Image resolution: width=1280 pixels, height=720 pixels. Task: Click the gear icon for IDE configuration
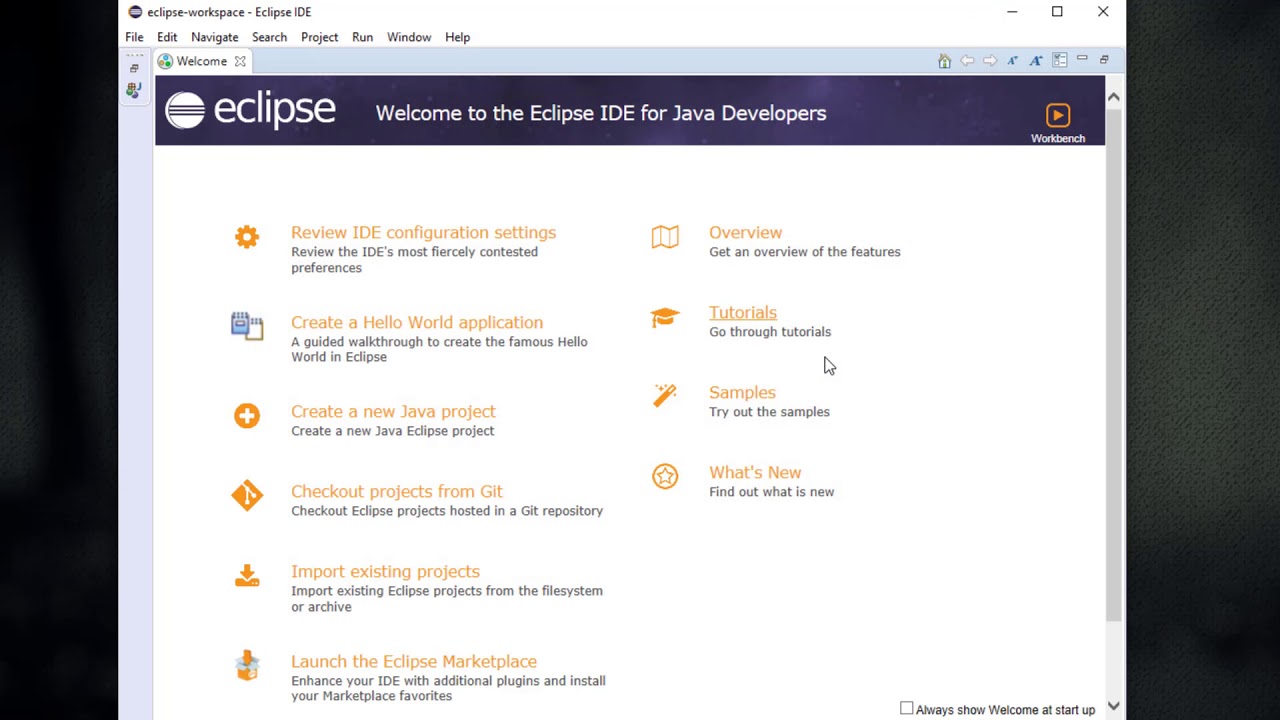tap(247, 237)
